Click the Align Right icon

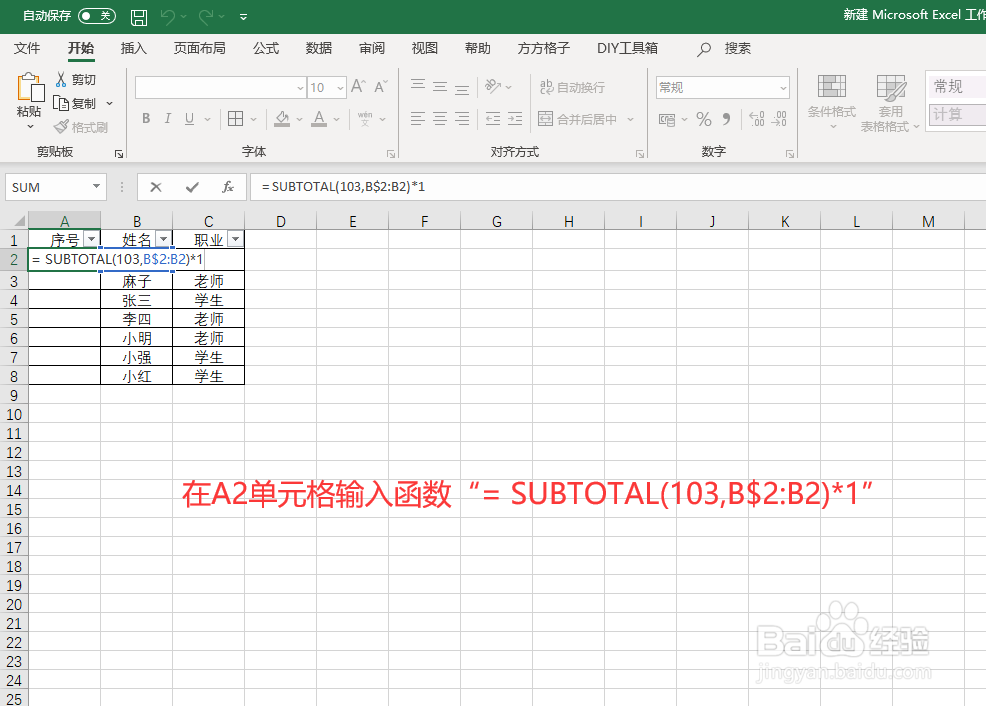tap(462, 118)
